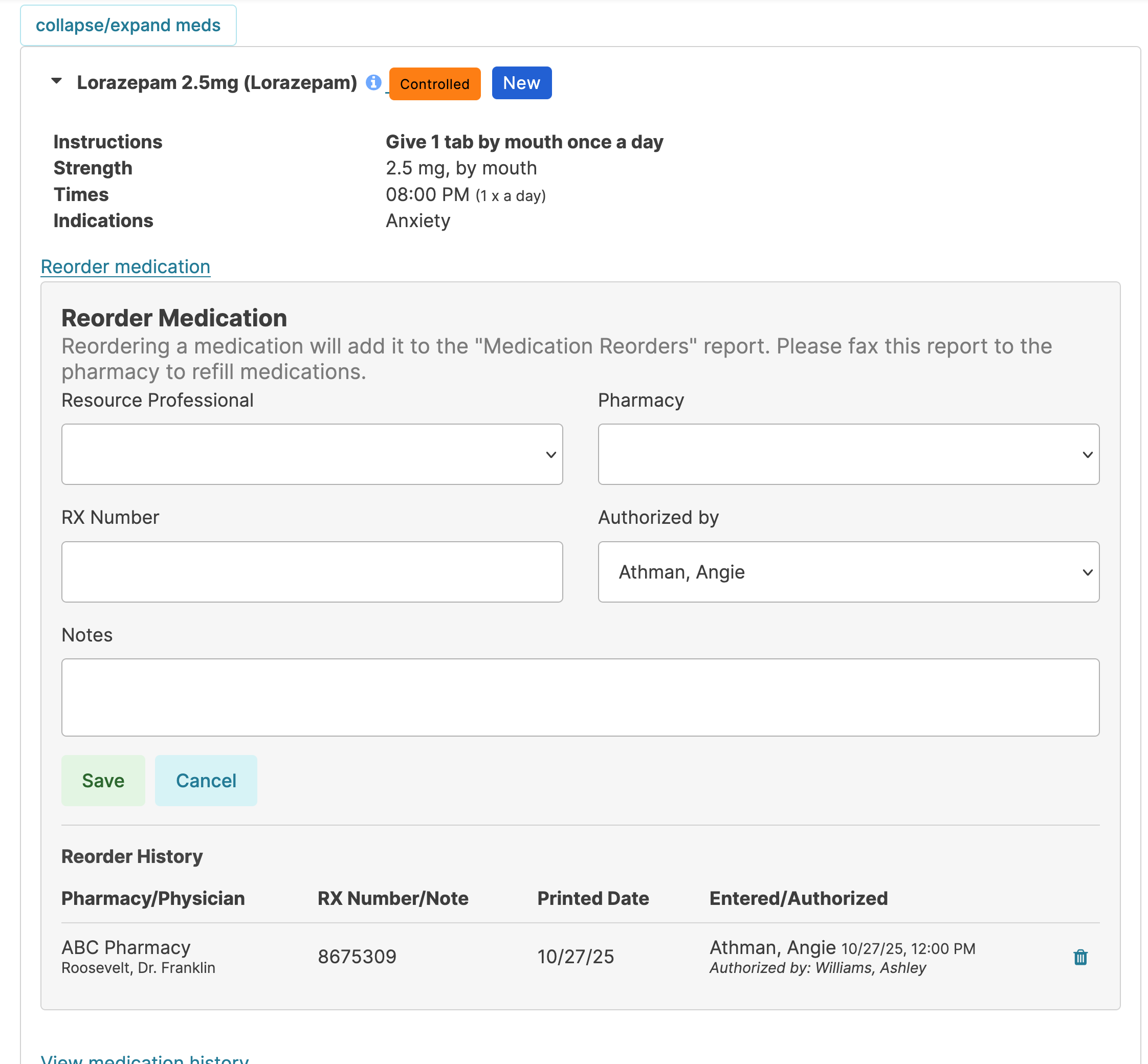
Task: Click the collapse/expand meds button
Action: [x=128, y=26]
